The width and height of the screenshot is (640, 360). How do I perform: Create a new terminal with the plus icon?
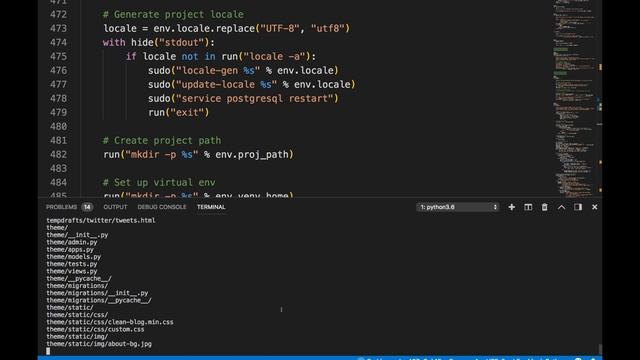pyautogui.click(x=511, y=207)
